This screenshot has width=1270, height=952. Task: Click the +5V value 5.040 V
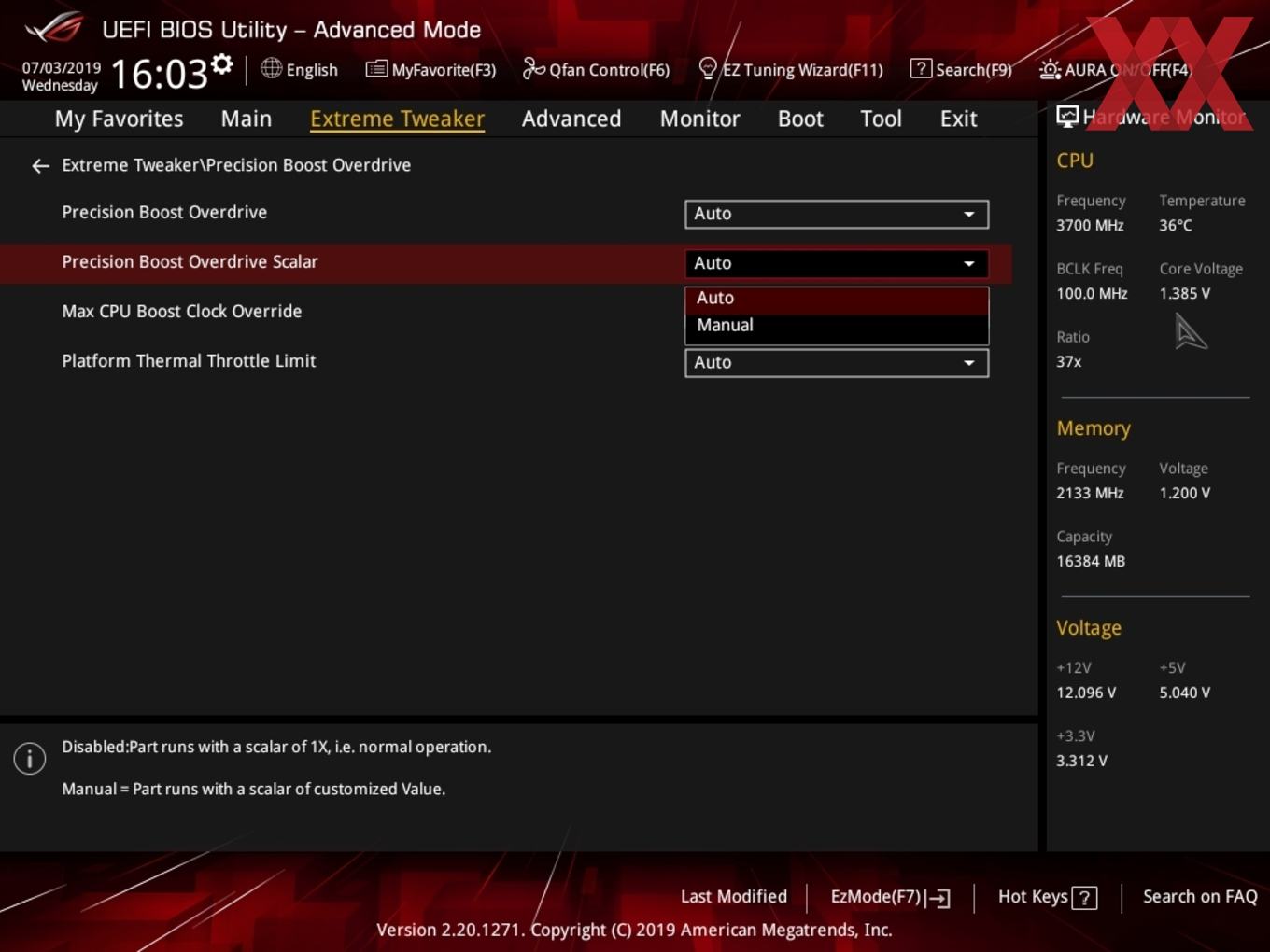(x=1184, y=693)
